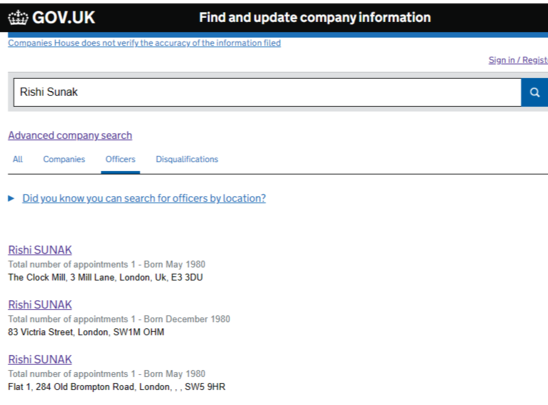
Task: Open 'Did you know you can search for officers by location?'
Action: [x=144, y=198]
